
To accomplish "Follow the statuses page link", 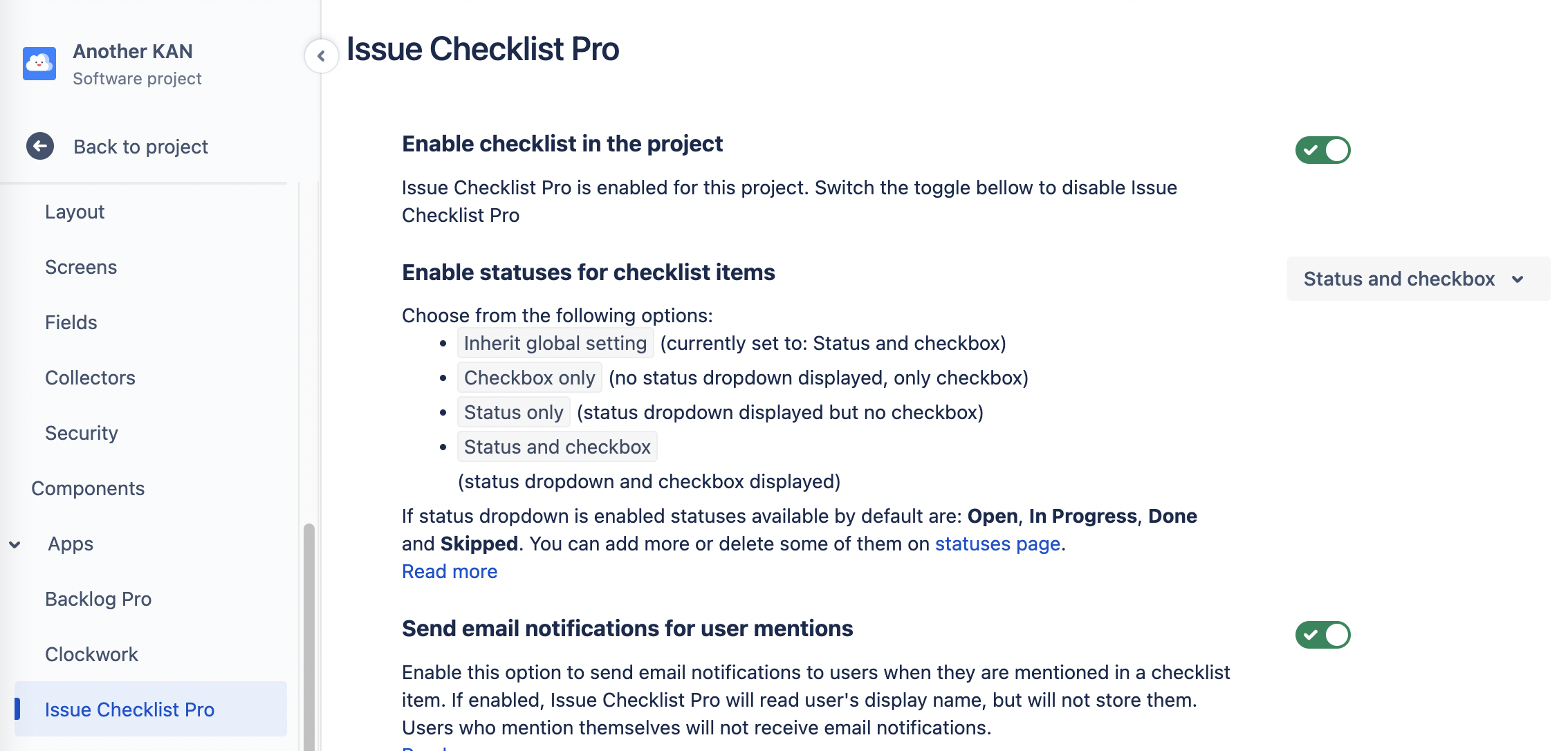I will [x=997, y=544].
